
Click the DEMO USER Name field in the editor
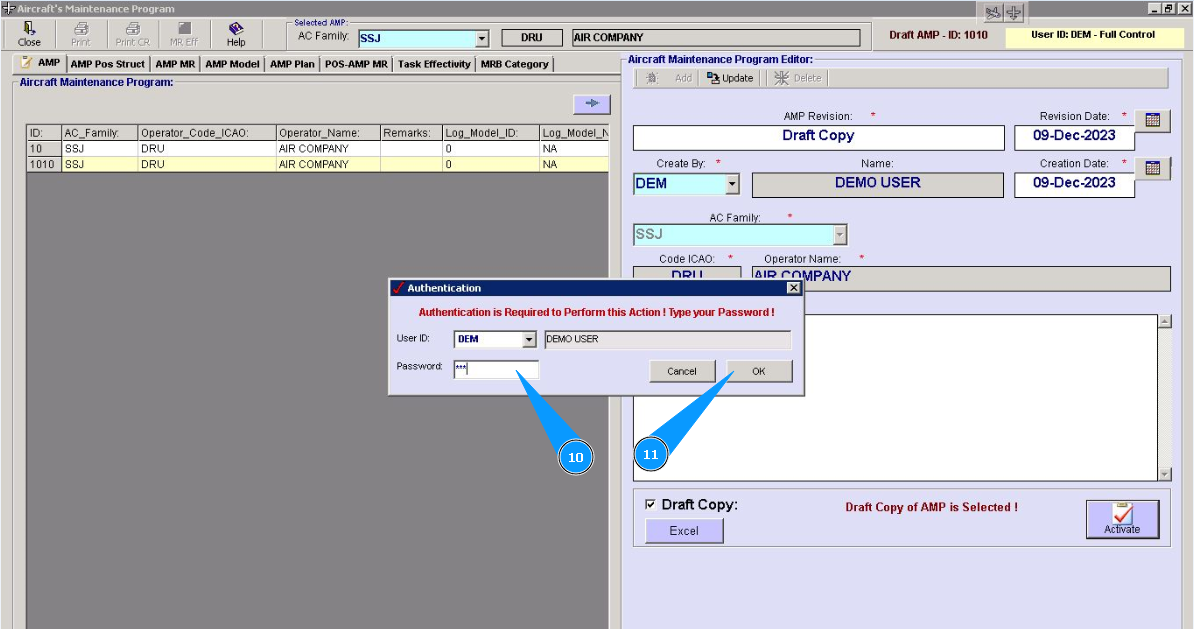877,184
